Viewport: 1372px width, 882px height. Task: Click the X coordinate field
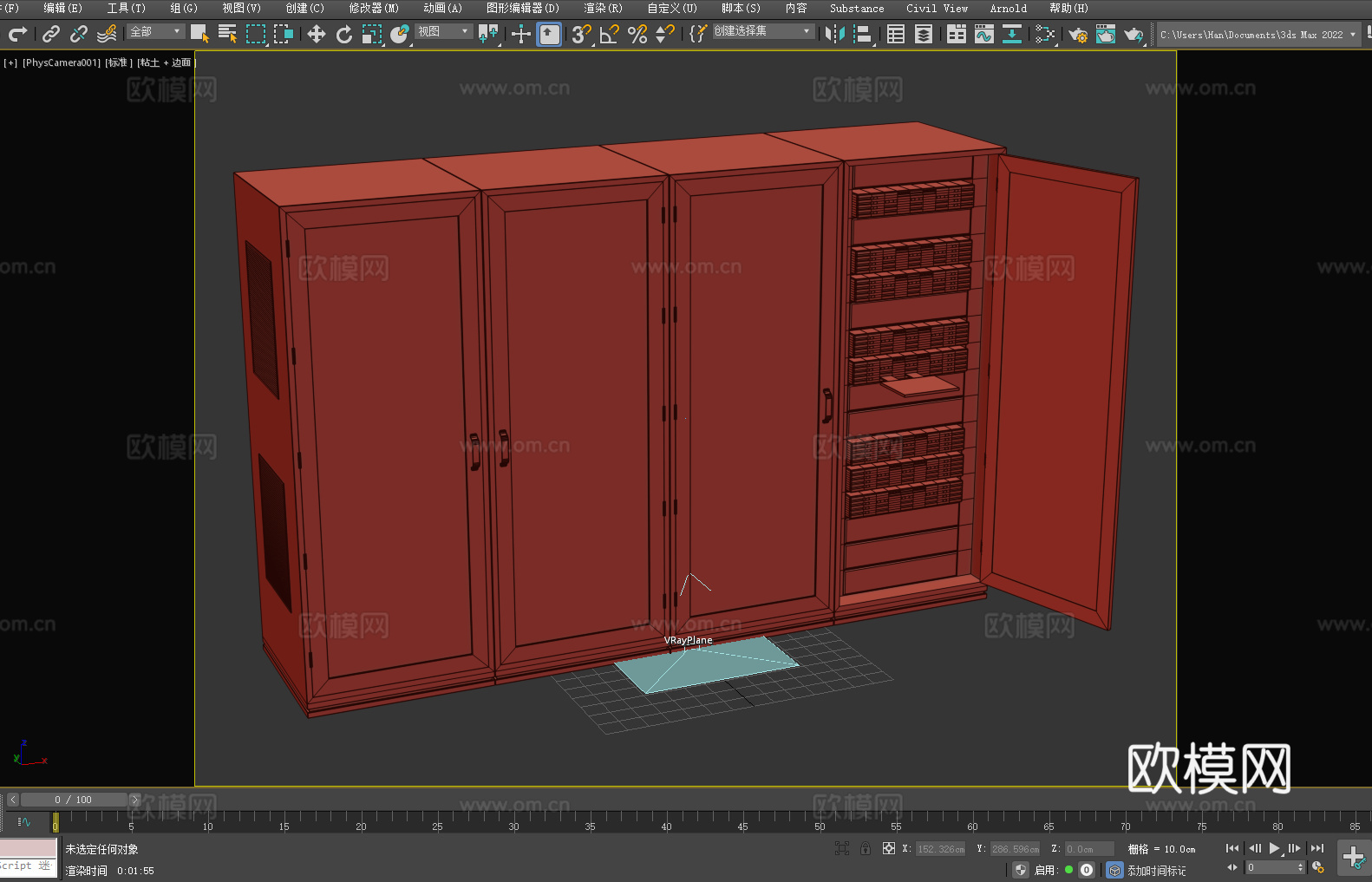[941, 849]
